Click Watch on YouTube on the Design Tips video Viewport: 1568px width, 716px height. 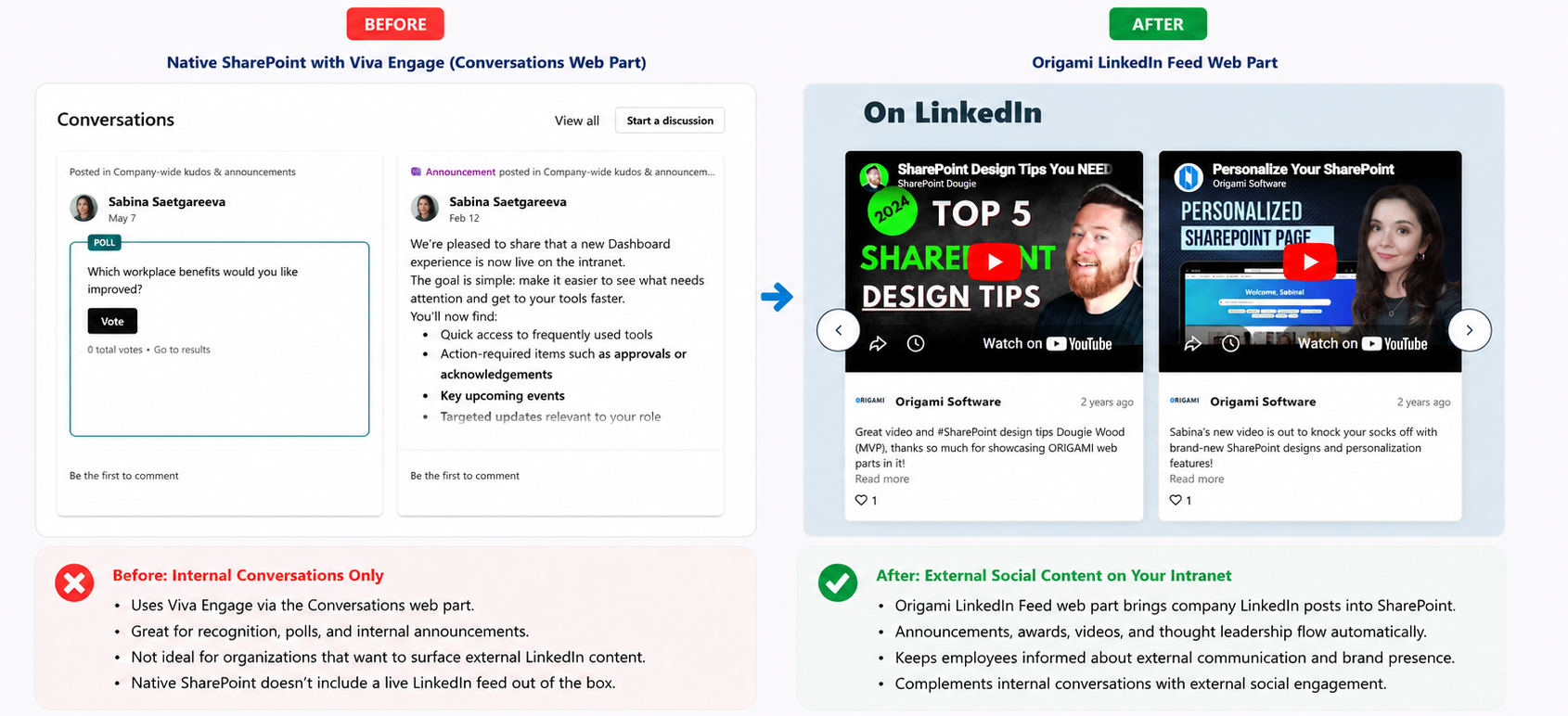pos(1047,343)
